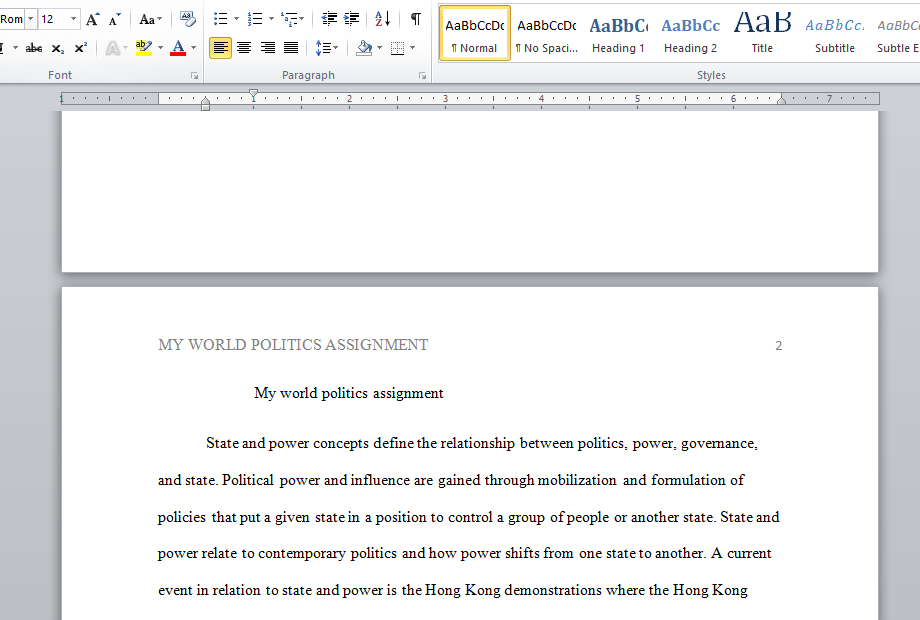Open the Text Effects dropdown arrow
The width and height of the screenshot is (920, 620).
[x=125, y=48]
